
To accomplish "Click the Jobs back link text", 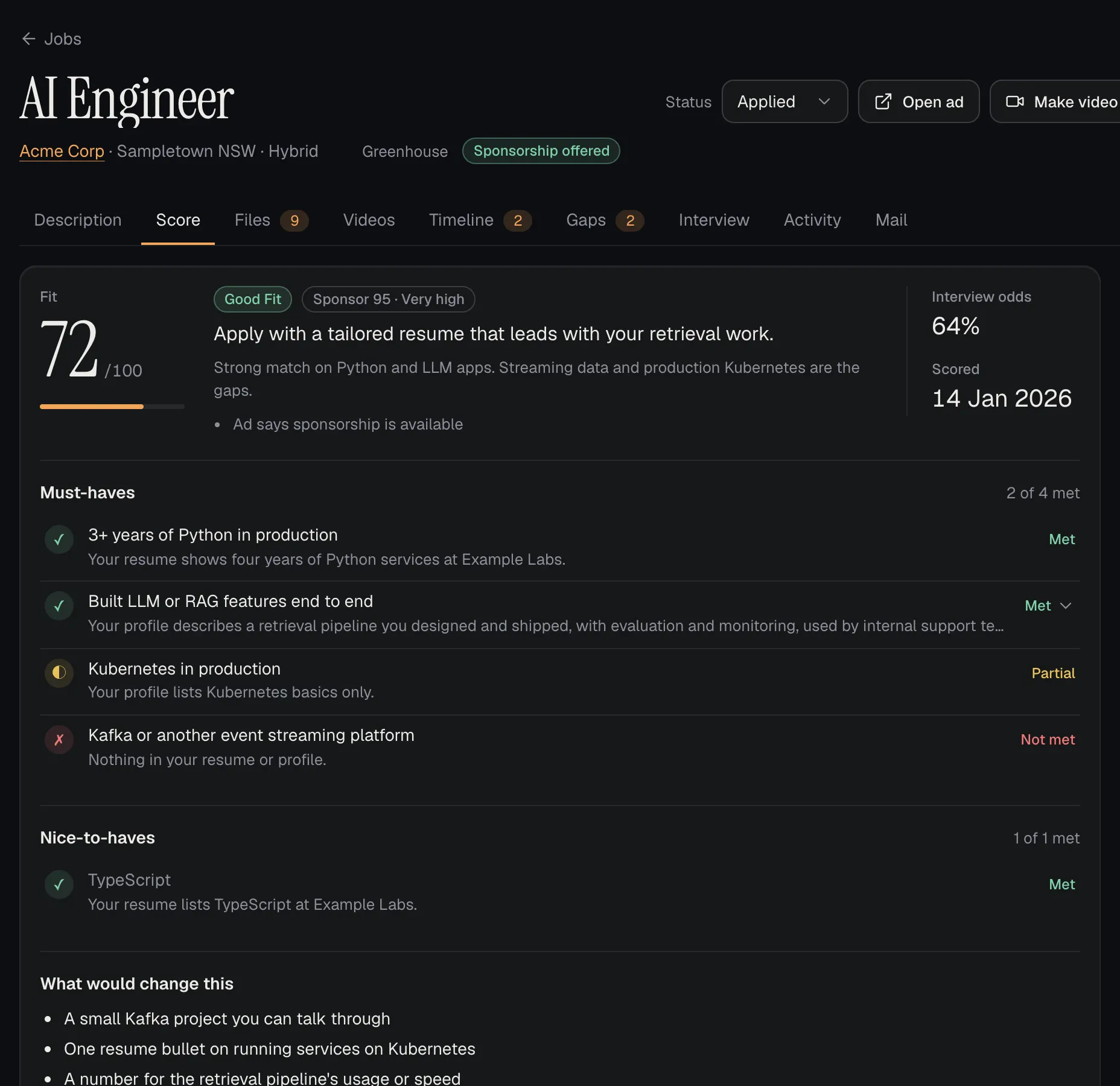I will click(63, 39).
